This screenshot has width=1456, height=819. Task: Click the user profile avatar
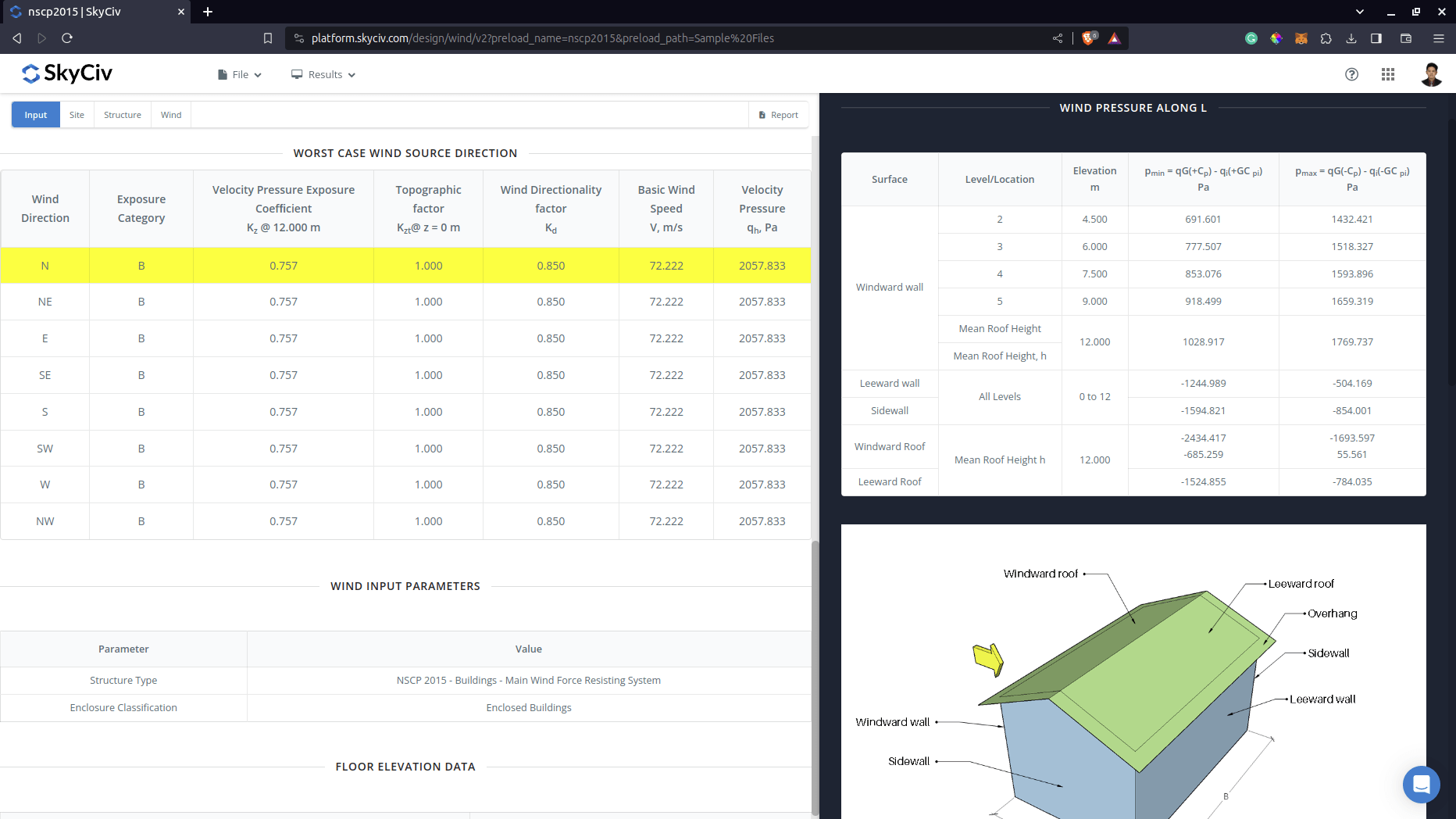(x=1430, y=74)
